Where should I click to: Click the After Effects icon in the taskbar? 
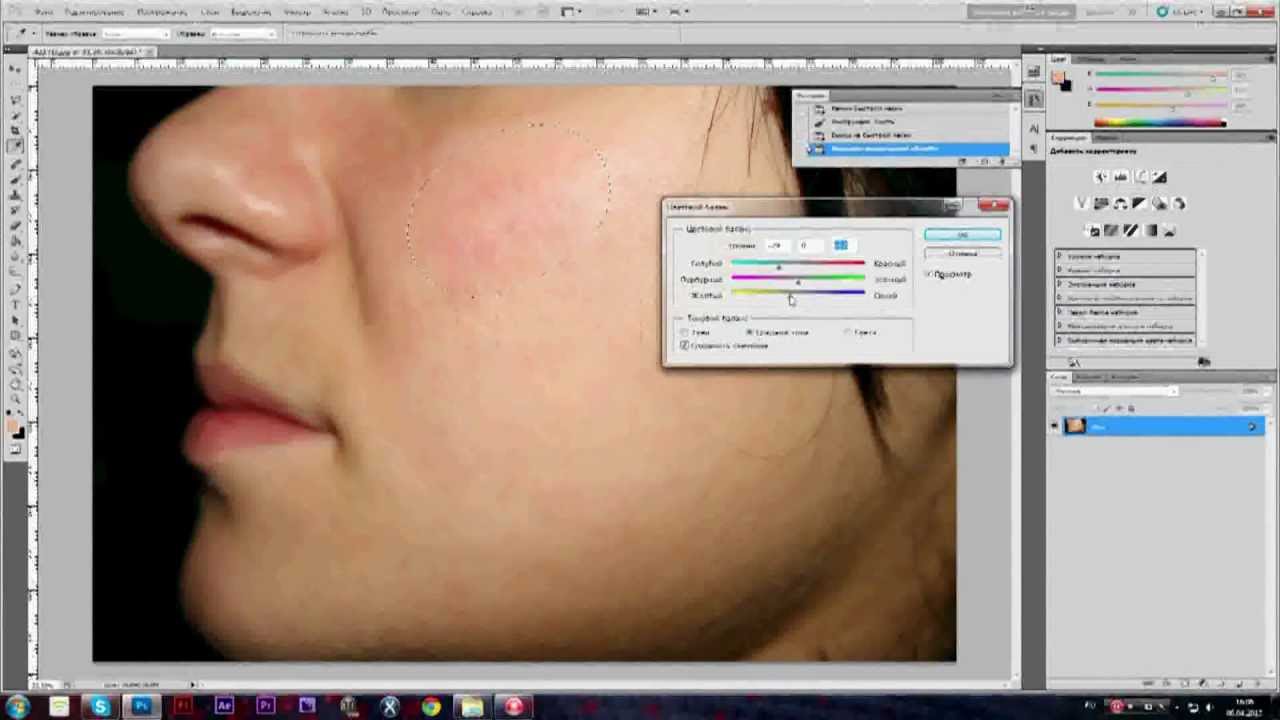(x=224, y=708)
